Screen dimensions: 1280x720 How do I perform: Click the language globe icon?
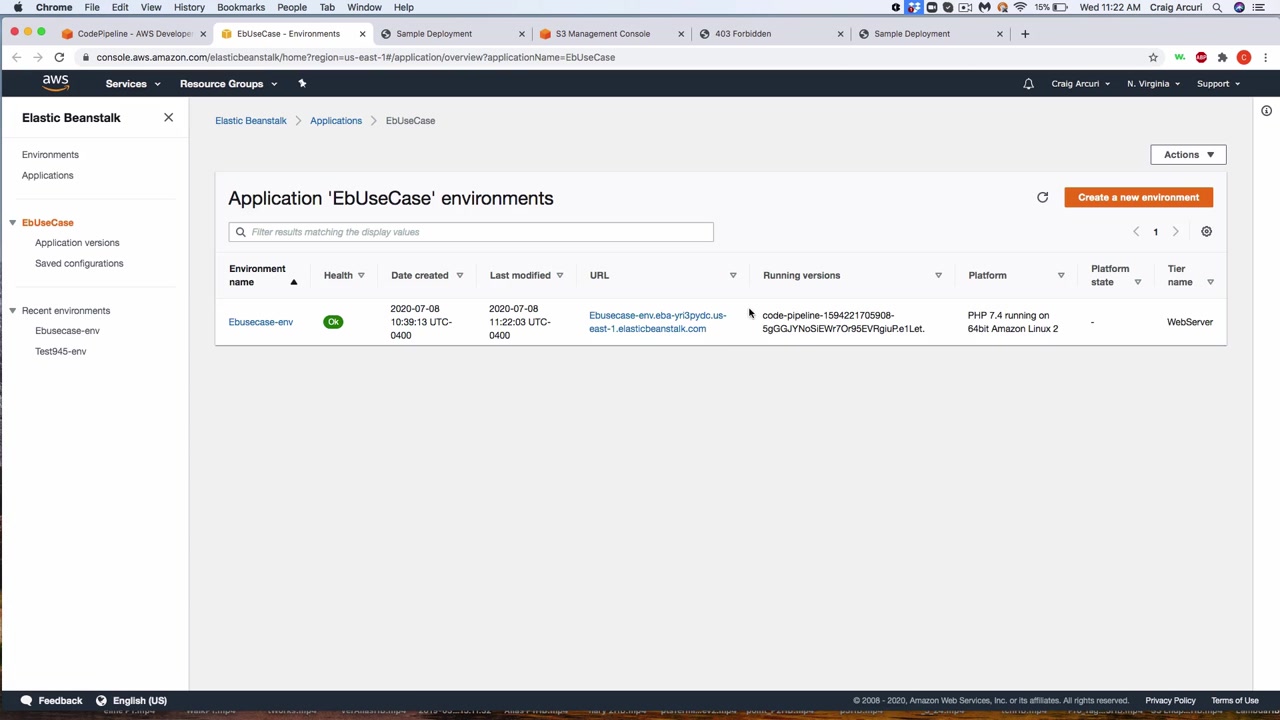pos(101,701)
